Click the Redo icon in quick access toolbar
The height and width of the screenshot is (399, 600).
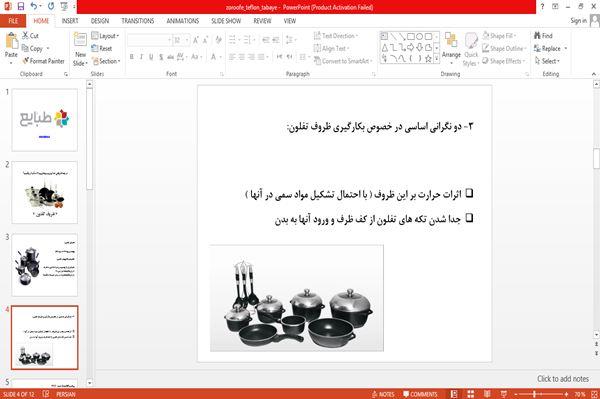[51, 6]
